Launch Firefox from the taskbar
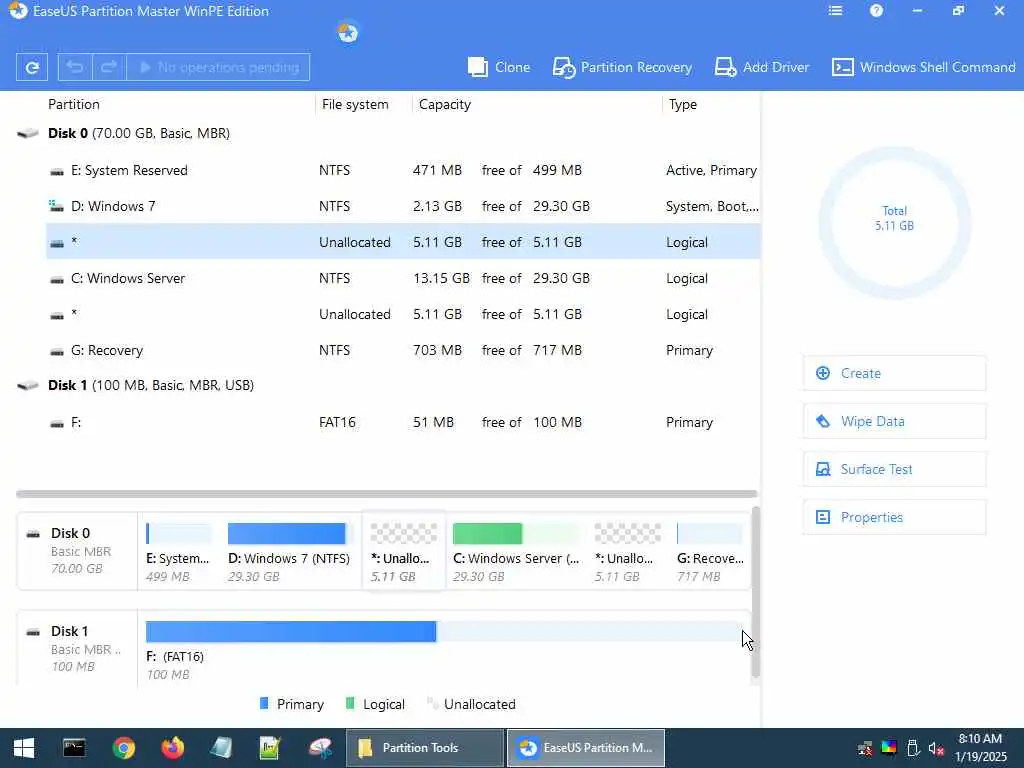This screenshot has width=1024, height=768. pyautogui.click(x=172, y=748)
